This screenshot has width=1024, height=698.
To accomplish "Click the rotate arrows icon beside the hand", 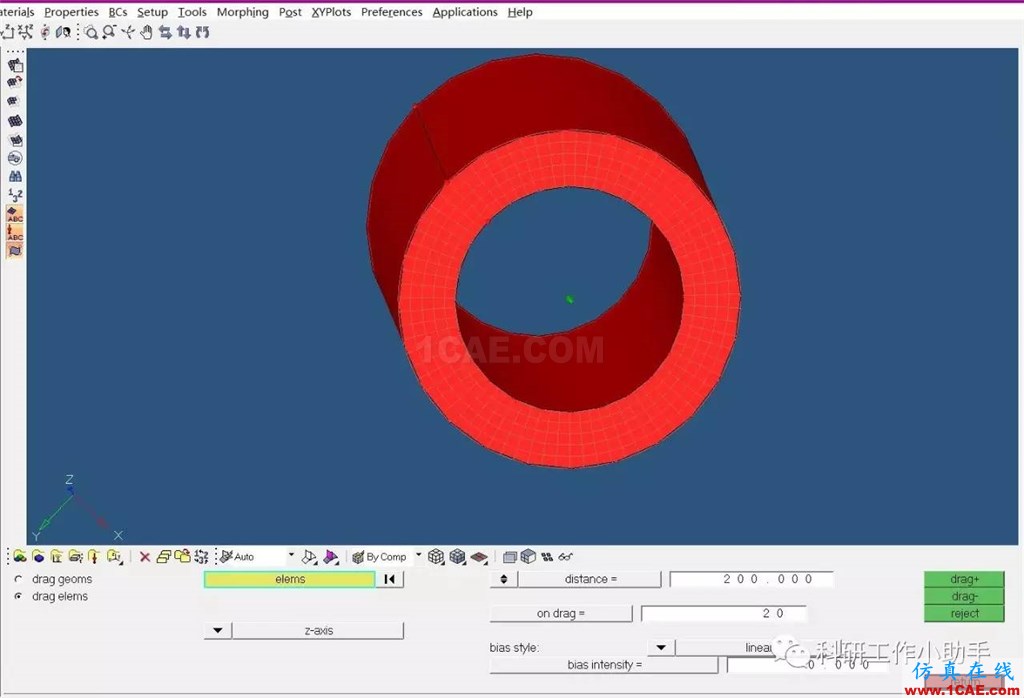I will [x=165, y=32].
